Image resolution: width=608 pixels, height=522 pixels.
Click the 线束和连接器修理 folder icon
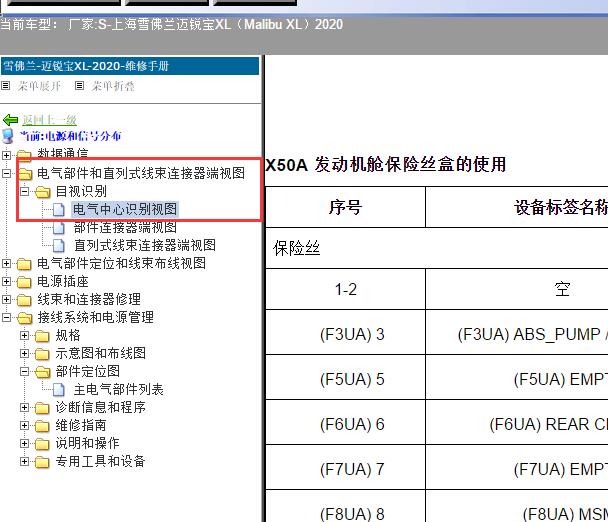click(x=24, y=300)
